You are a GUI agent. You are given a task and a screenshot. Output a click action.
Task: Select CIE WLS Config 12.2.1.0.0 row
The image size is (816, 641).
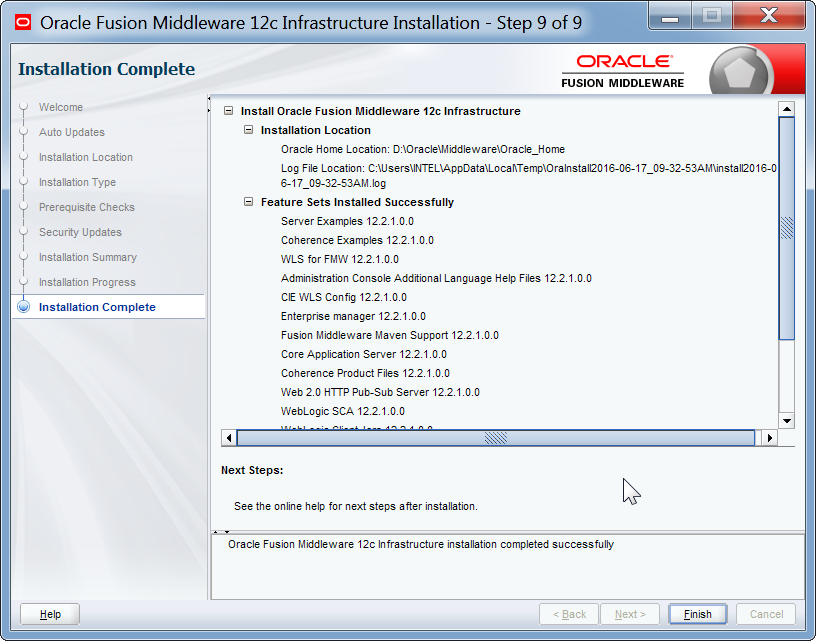pos(343,297)
